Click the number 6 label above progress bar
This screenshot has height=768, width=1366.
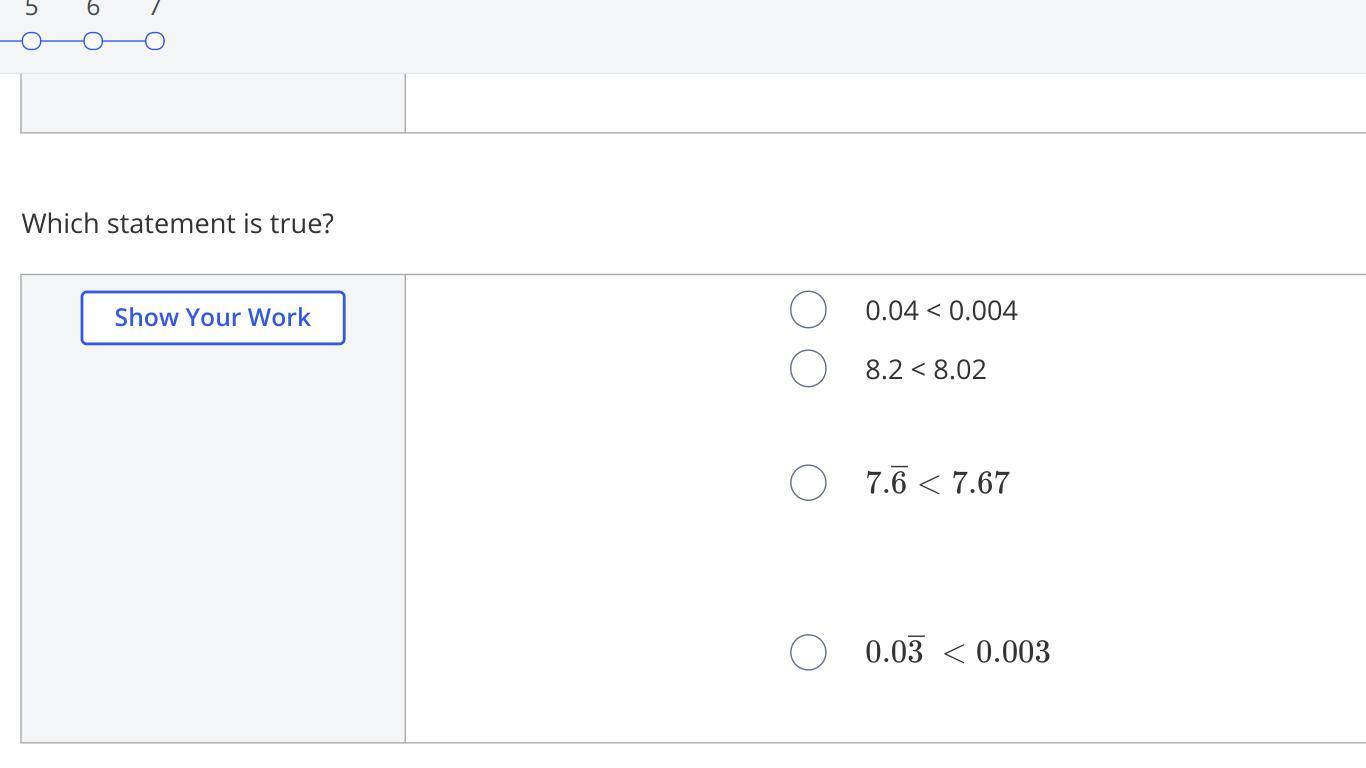93,8
